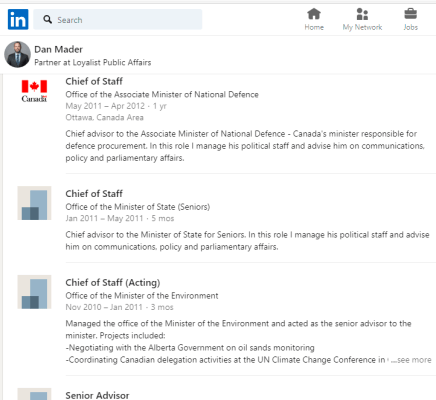Viewport: 436px width, 400px height.
Task: Click the My Network label in navigation
Action: pos(362,27)
